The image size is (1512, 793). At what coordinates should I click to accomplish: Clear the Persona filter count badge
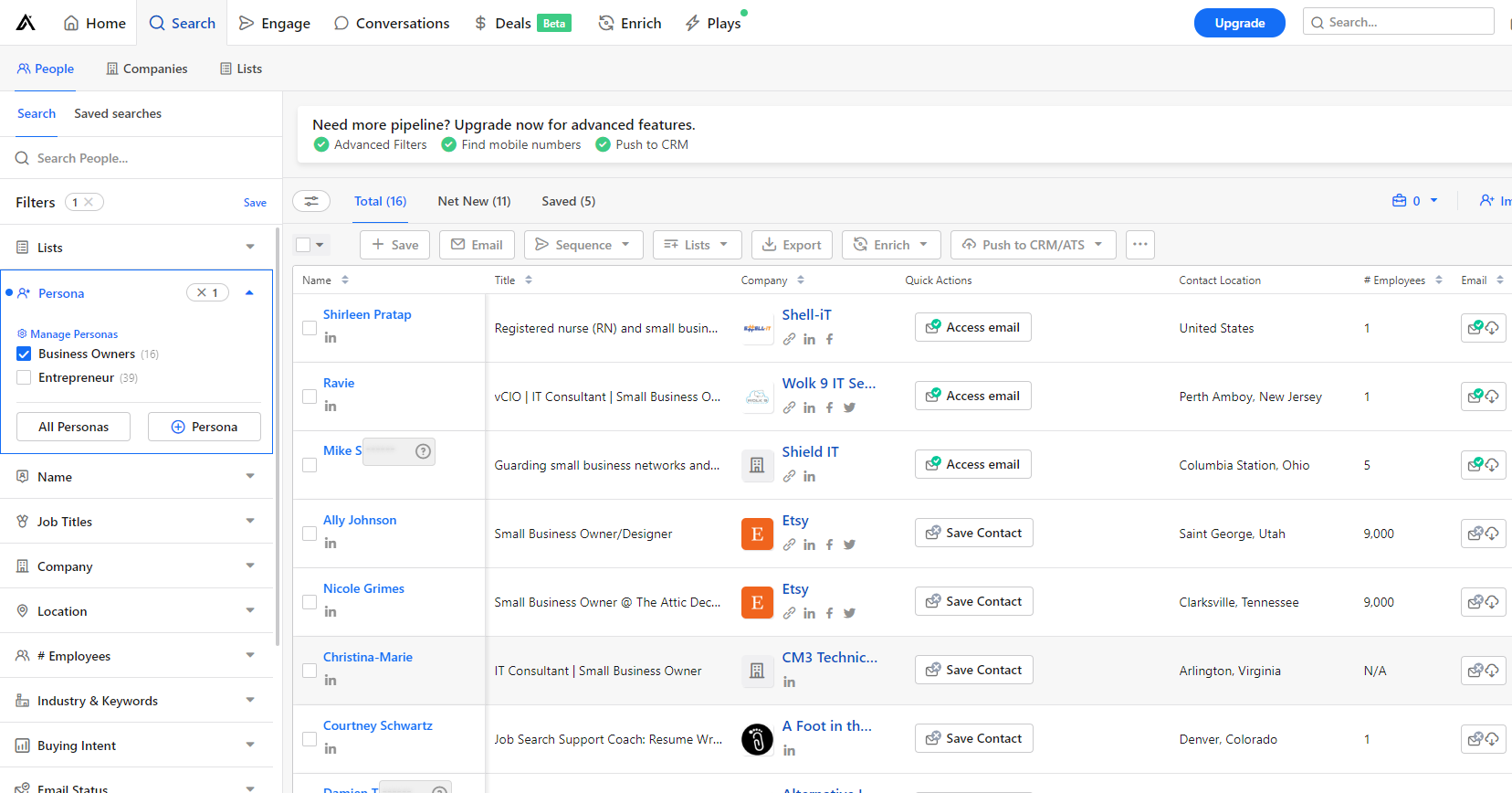[208, 293]
